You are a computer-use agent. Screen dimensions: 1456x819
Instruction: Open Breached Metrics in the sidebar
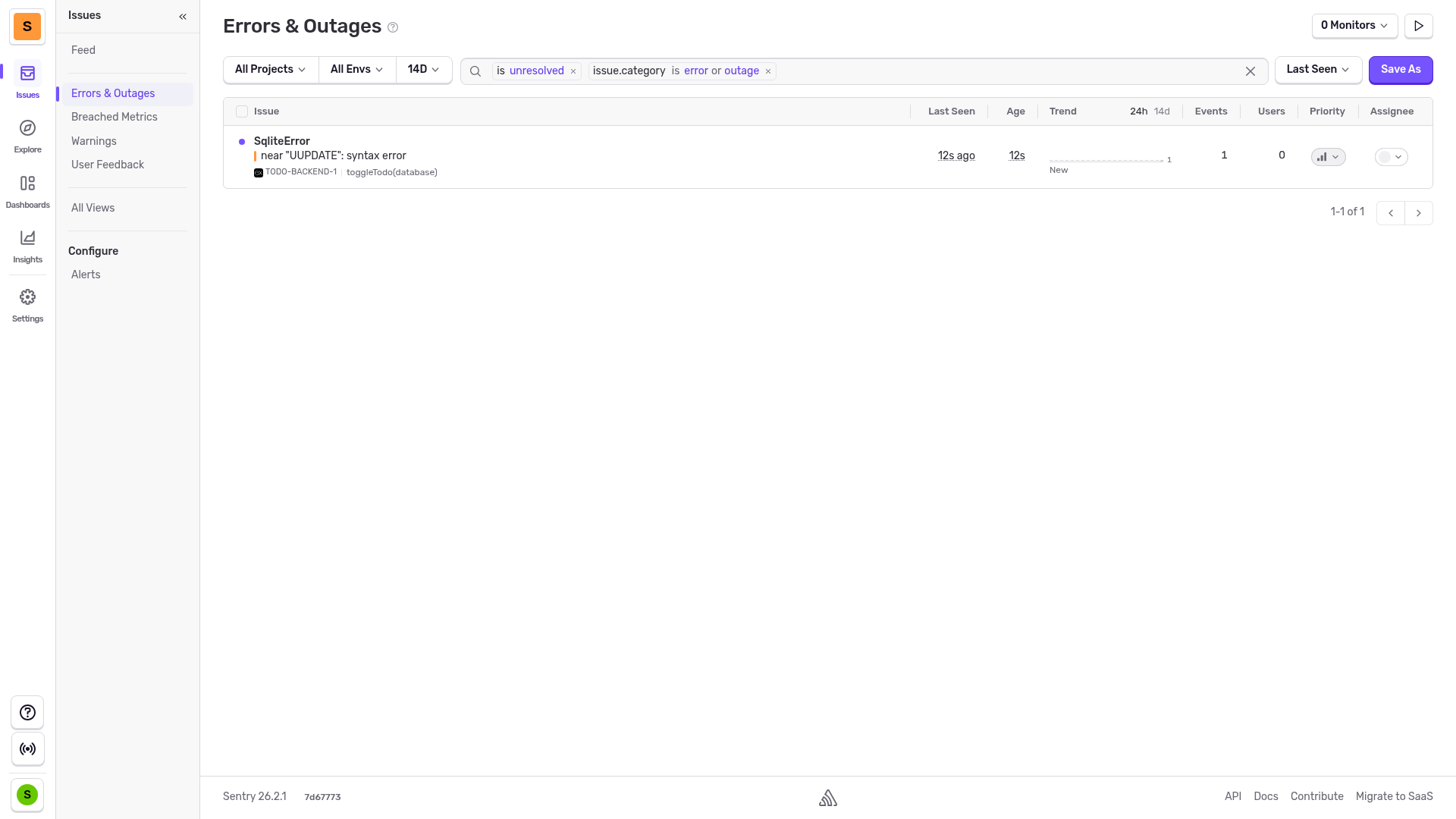115,117
